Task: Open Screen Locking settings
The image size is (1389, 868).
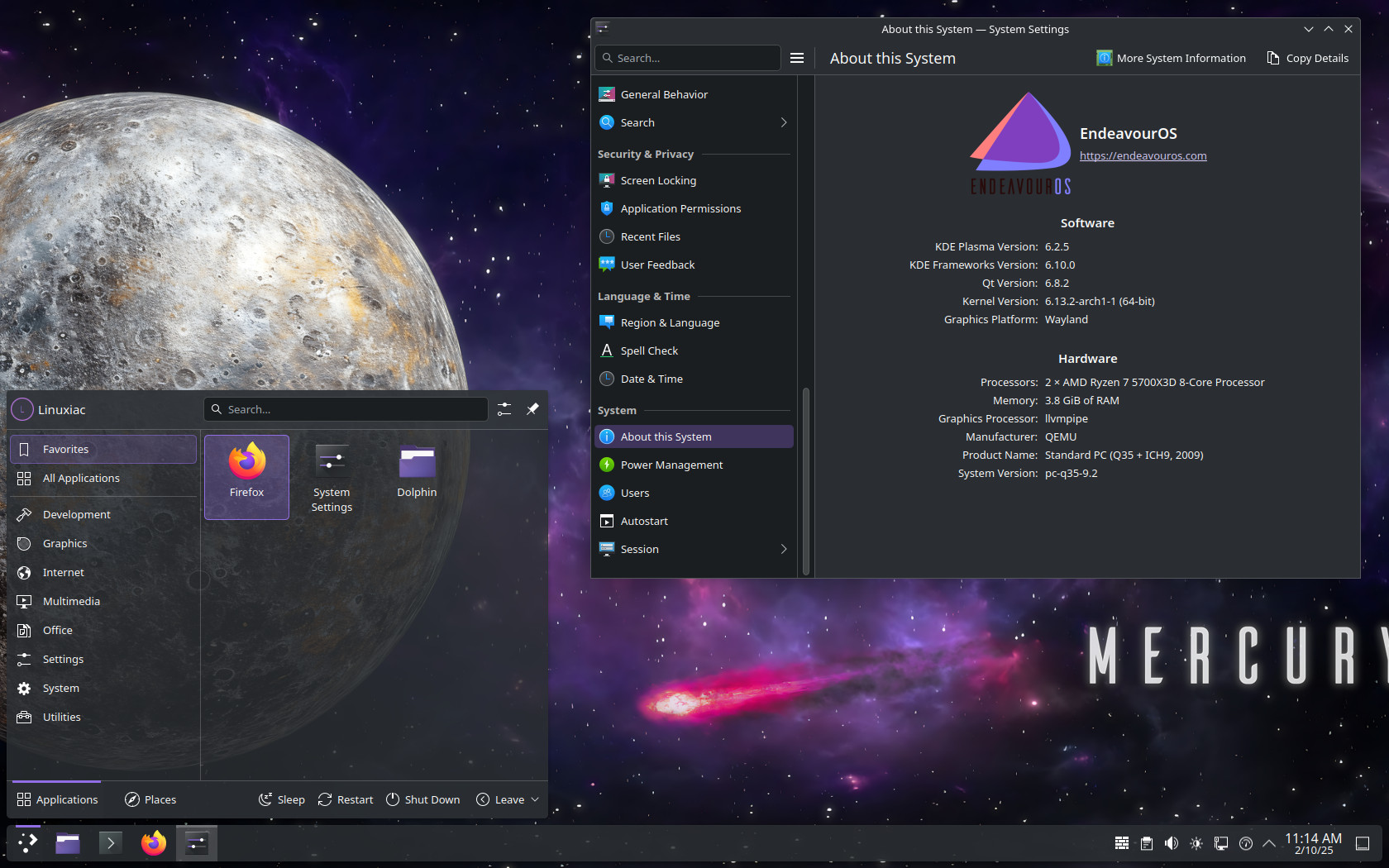Action: tap(694, 180)
